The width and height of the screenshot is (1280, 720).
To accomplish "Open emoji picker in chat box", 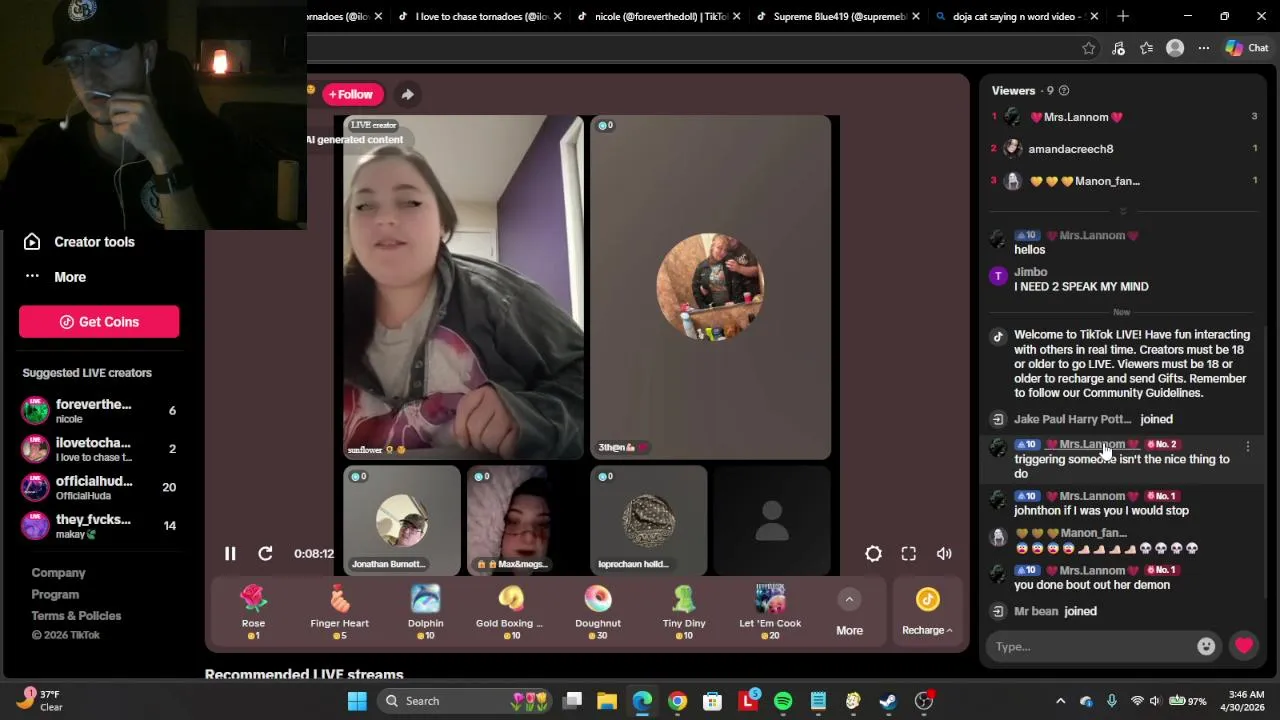I will tap(1206, 647).
